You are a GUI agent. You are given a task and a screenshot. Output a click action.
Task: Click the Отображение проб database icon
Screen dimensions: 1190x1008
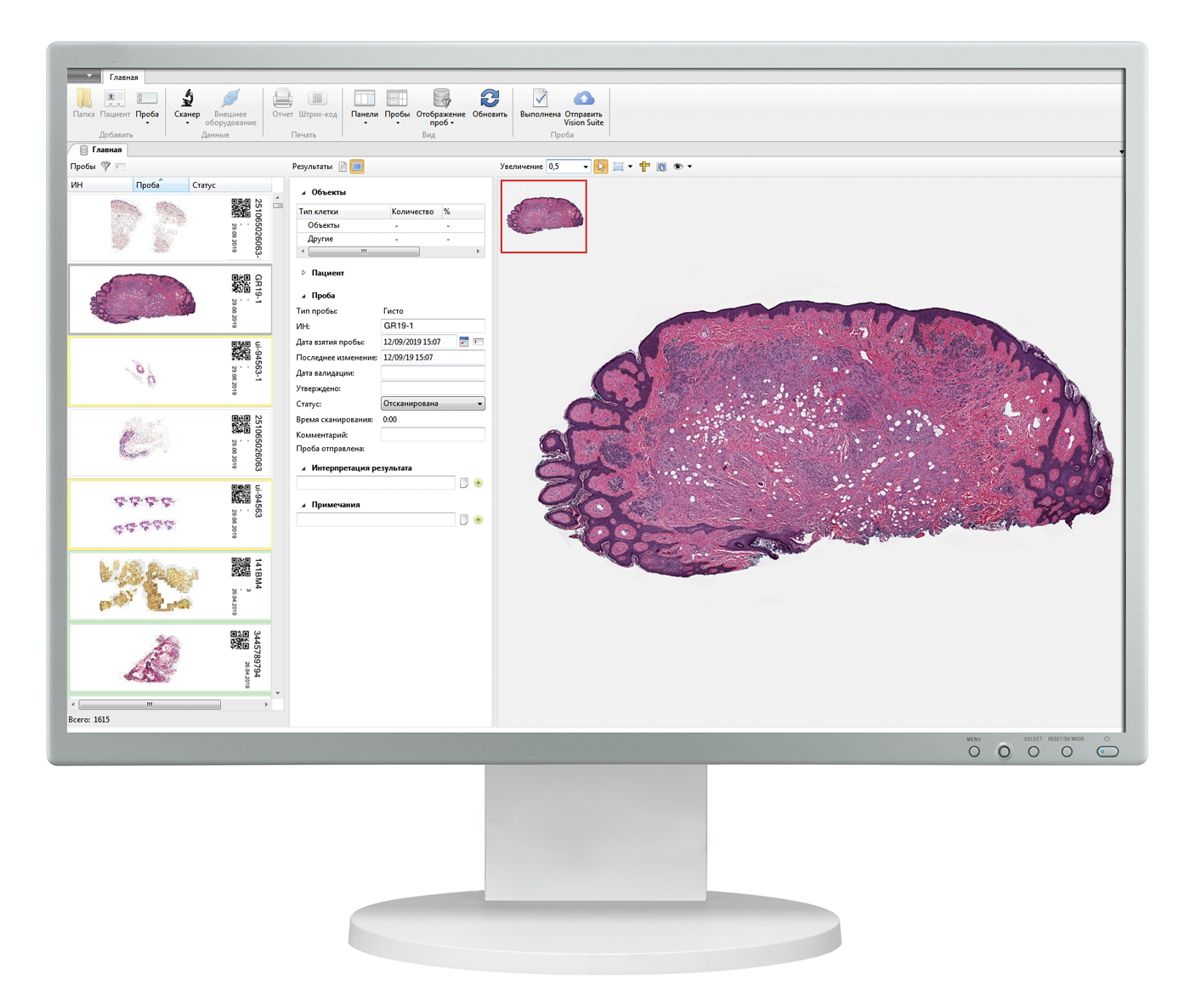[x=440, y=99]
